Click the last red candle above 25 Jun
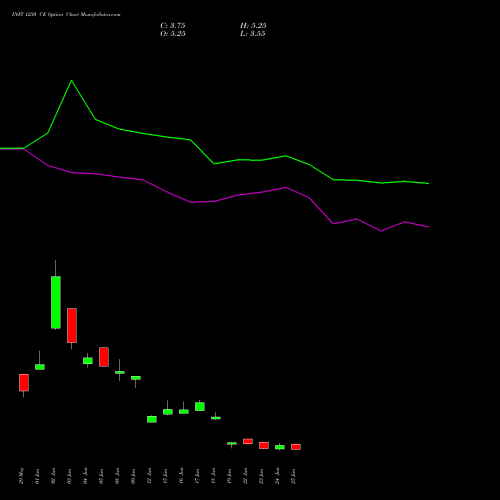500x500 pixels. [x=296, y=447]
